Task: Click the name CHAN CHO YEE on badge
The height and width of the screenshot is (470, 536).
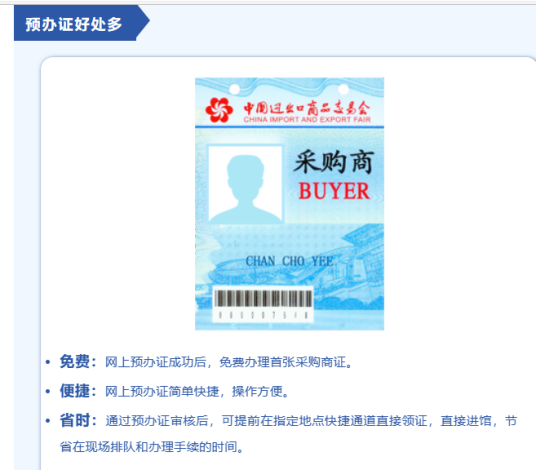Action: pos(289,261)
